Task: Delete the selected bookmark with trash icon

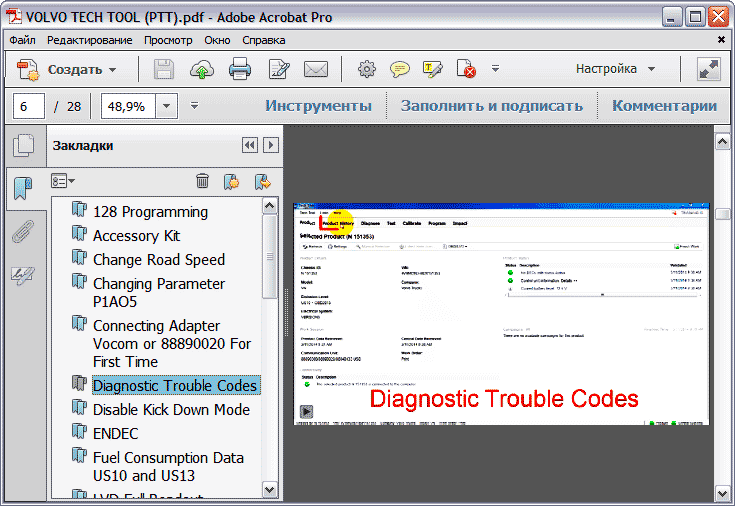Action: (x=202, y=181)
